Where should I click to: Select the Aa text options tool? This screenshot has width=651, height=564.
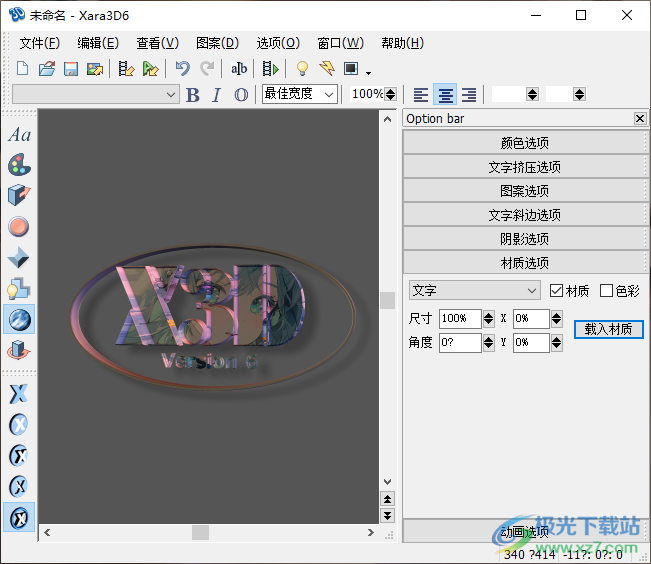pos(19,135)
